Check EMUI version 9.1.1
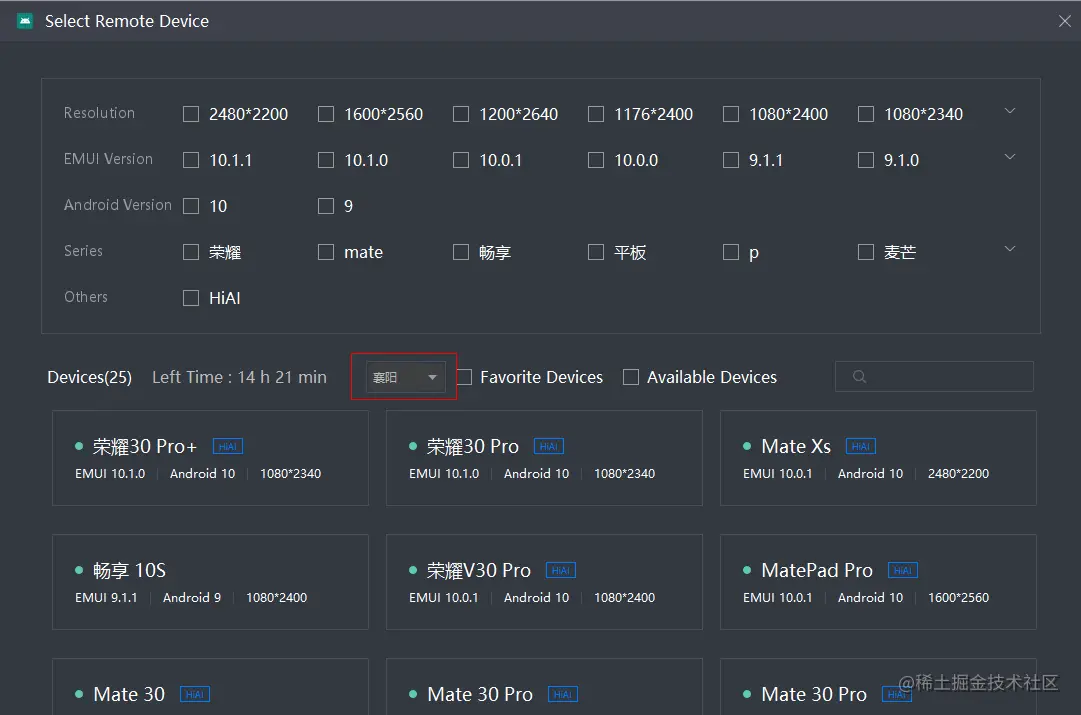This screenshot has width=1081, height=715. click(731, 160)
